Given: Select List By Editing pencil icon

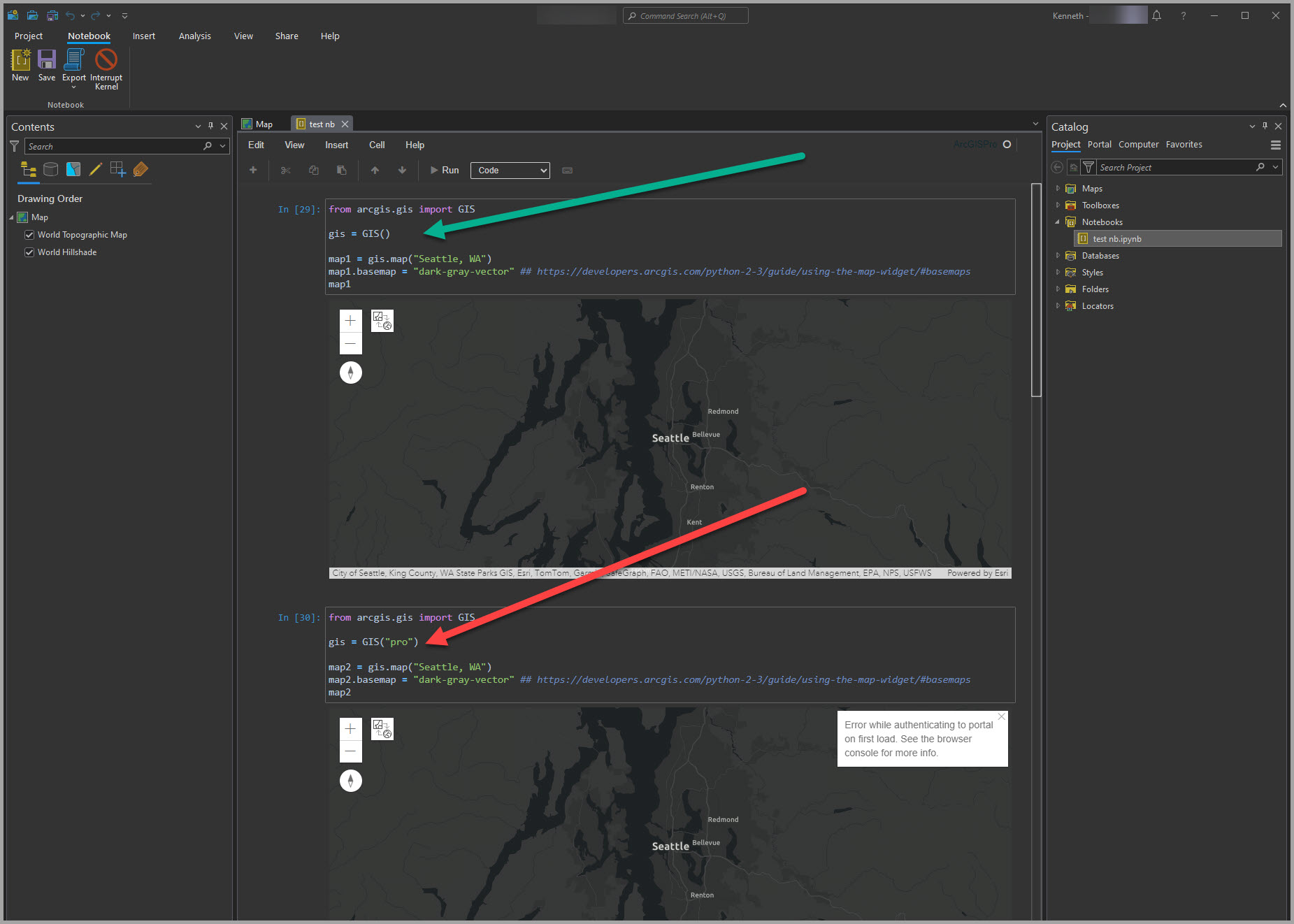Looking at the screenshot, I should 96,169.
